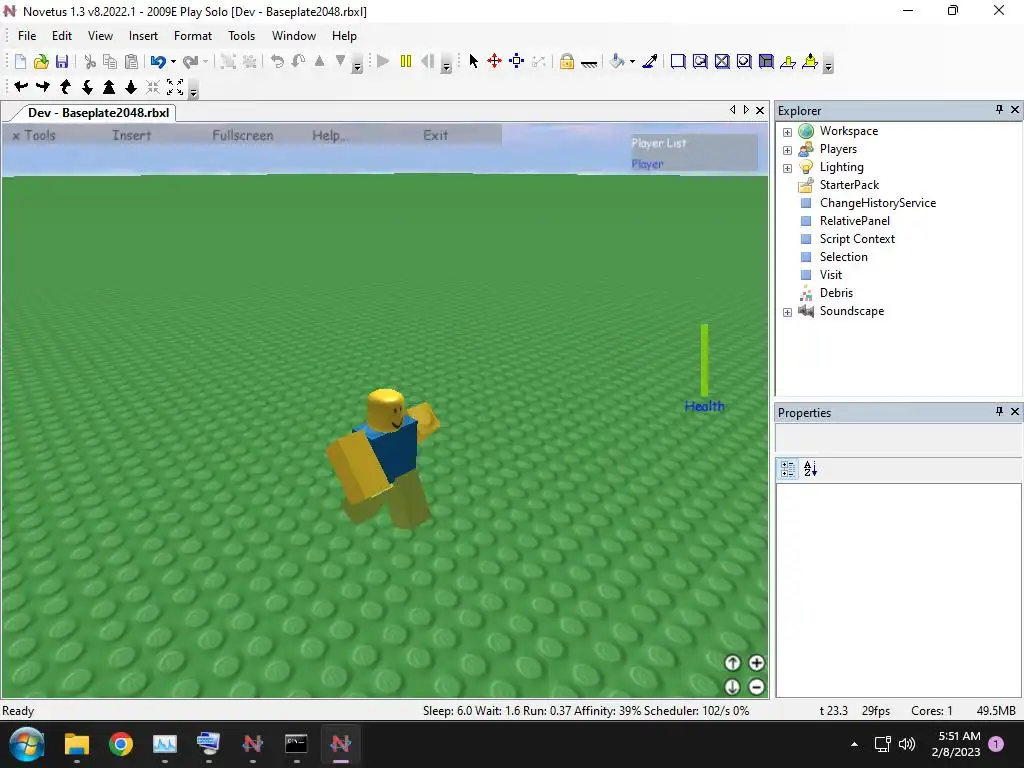
Task: Click in-game Fullscreen button
Action: click(x=242, y=135)
